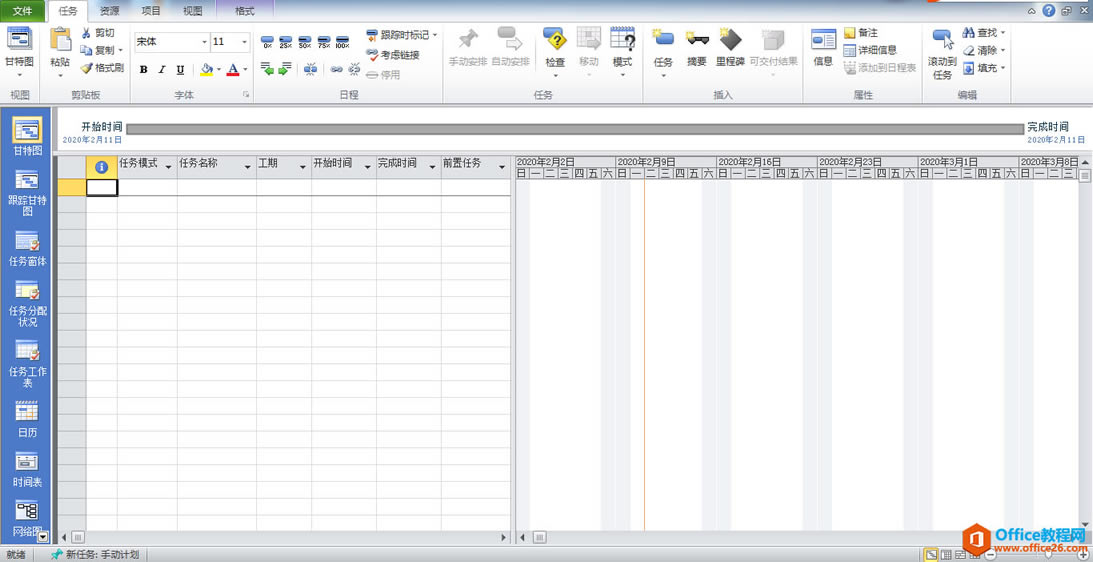Click the 100% complete progress icon

coord(343,42)
